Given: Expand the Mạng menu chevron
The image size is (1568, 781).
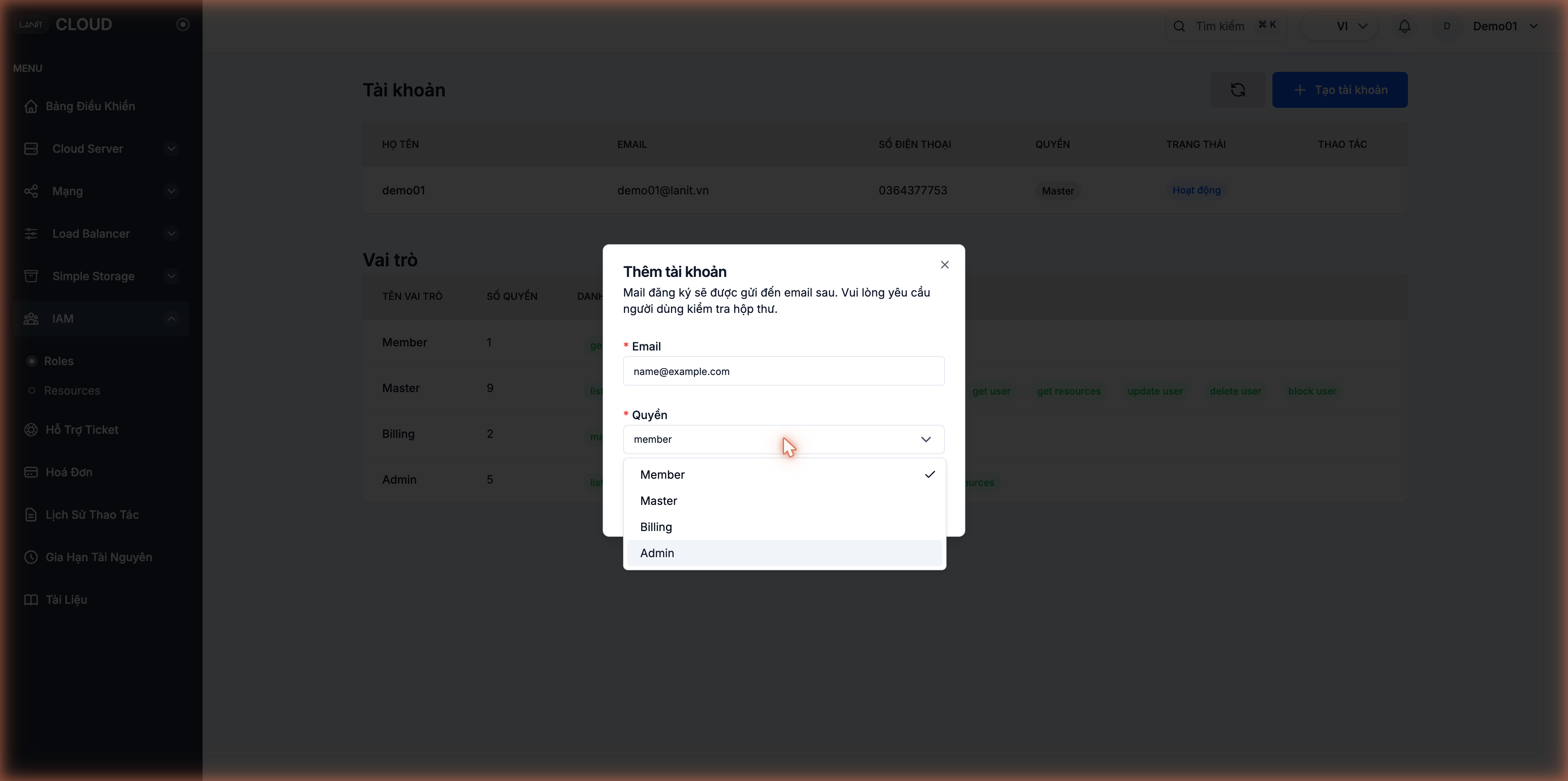Looking at the screenshot, I should tap(171, 191).
